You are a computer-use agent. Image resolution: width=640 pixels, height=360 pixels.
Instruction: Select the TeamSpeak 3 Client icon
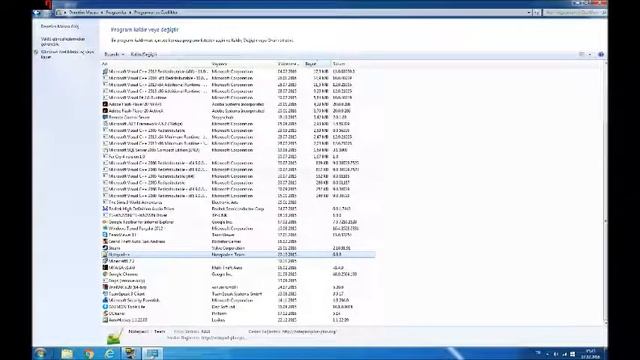point(105,293)
